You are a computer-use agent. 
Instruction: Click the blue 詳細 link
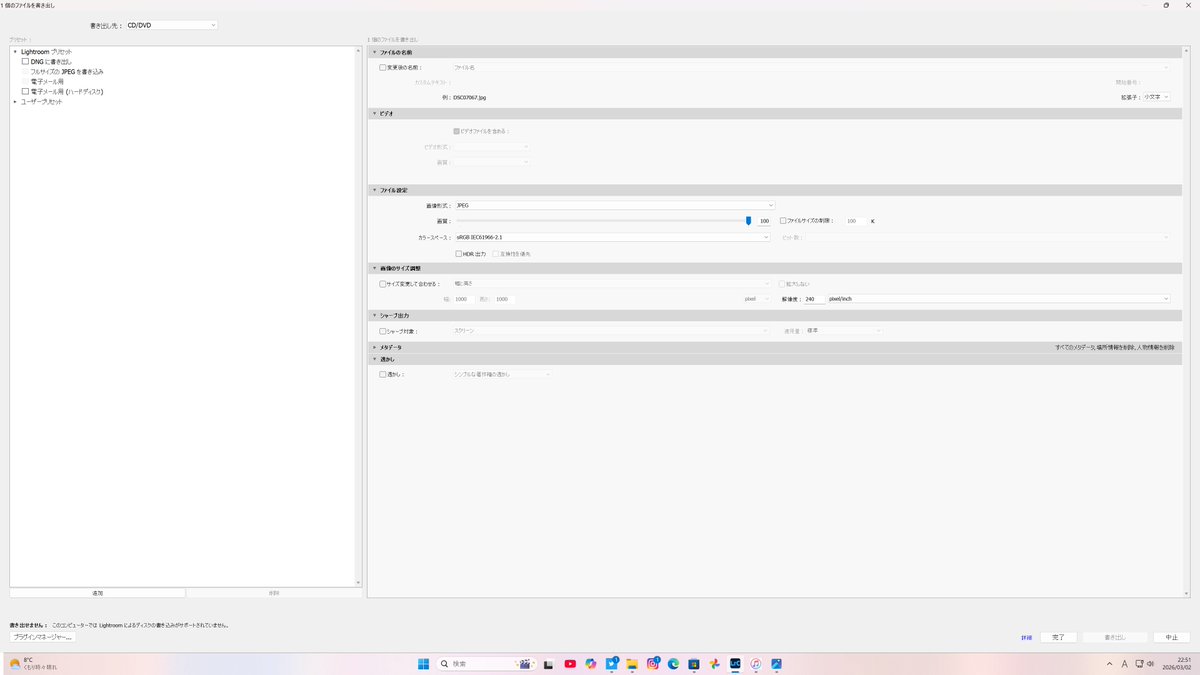(1026, 637)
